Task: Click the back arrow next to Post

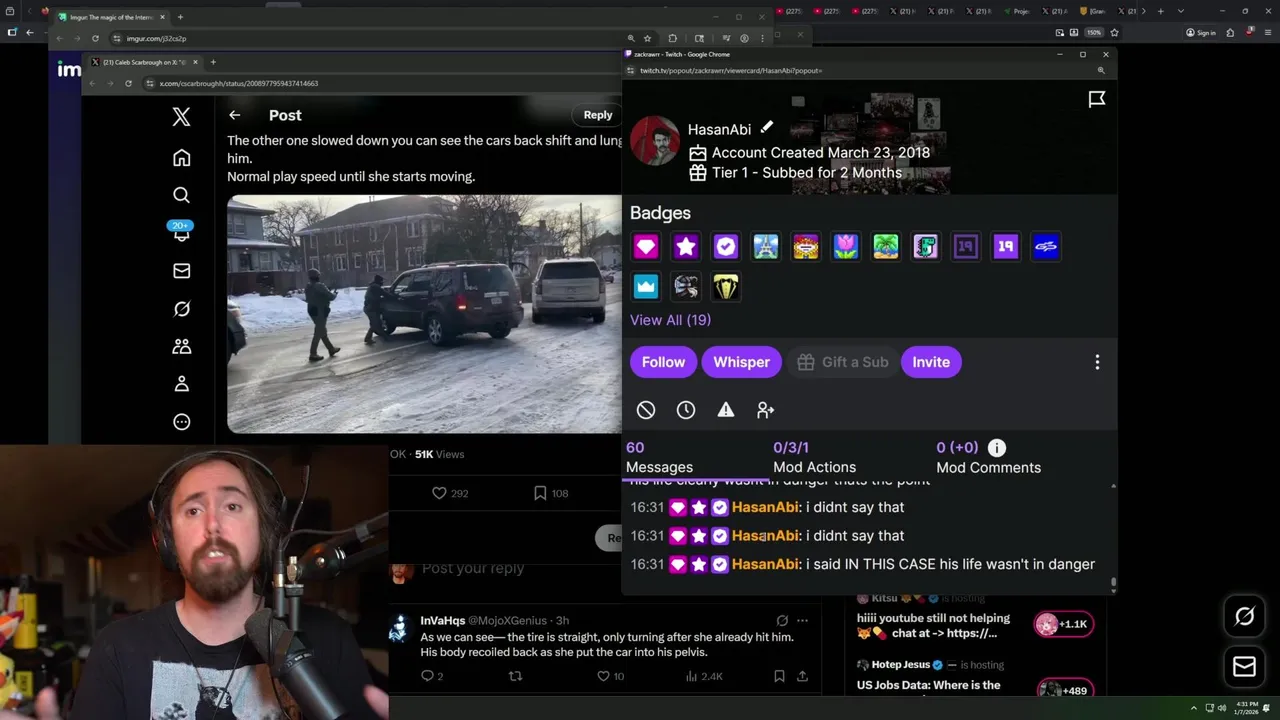Action: click(x=234, y=115)
